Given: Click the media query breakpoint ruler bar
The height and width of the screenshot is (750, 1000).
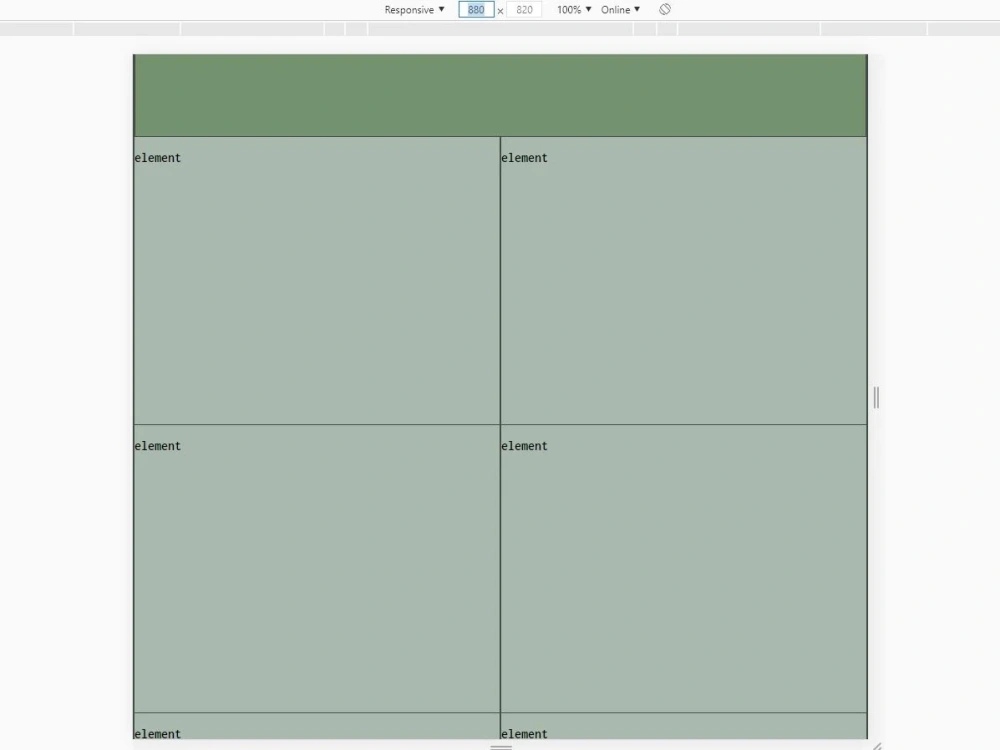Looking at the screenshot, I should pos(500,29).
